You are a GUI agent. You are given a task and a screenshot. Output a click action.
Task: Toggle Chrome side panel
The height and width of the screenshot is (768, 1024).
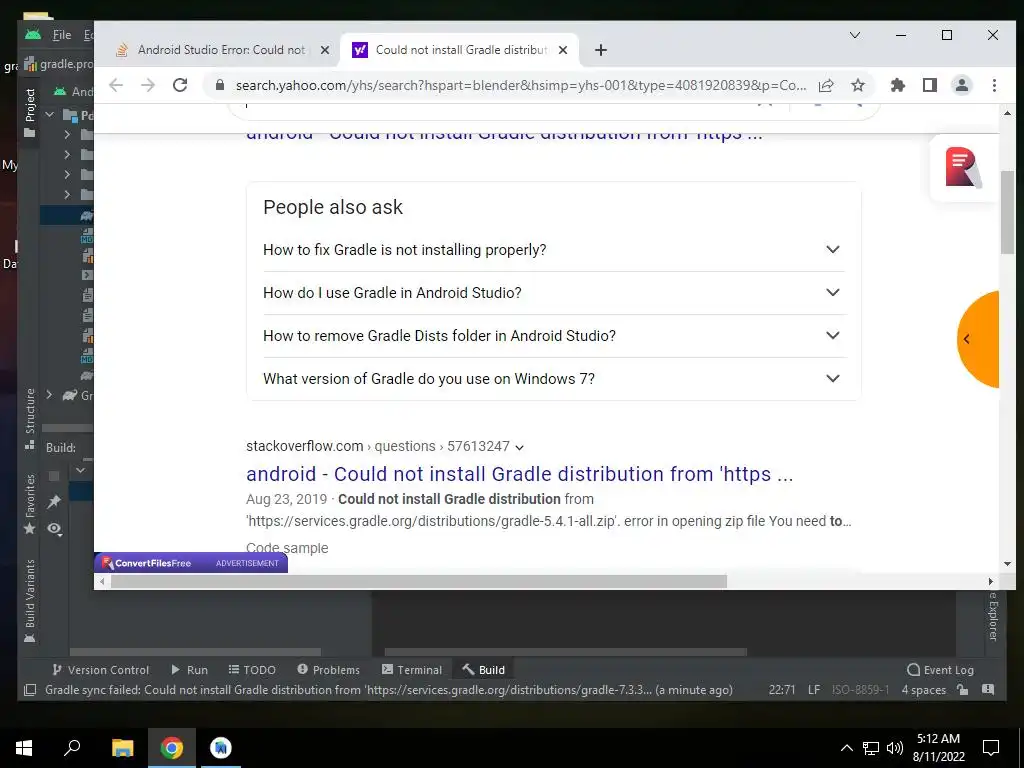(x=930, y=85)
